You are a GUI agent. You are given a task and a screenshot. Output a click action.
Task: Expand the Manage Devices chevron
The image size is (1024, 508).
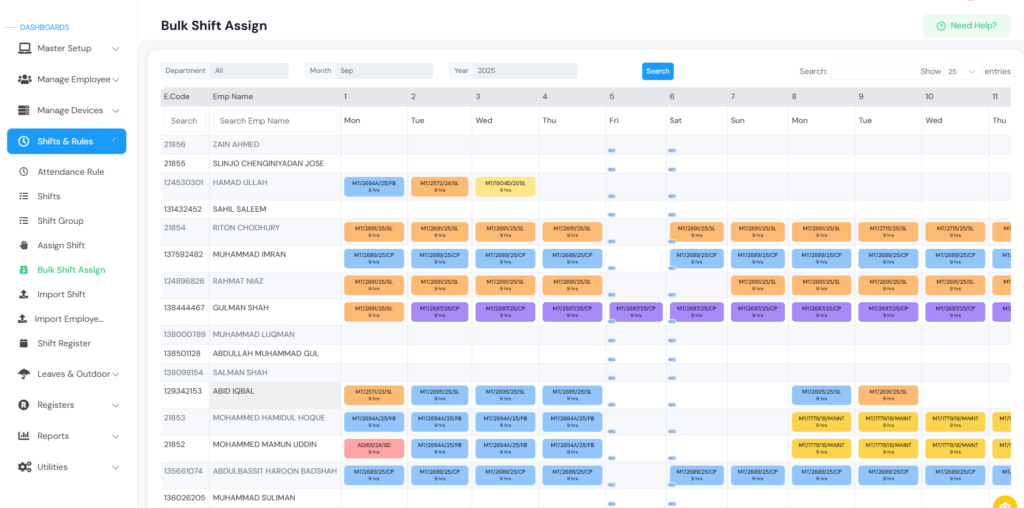116,110
